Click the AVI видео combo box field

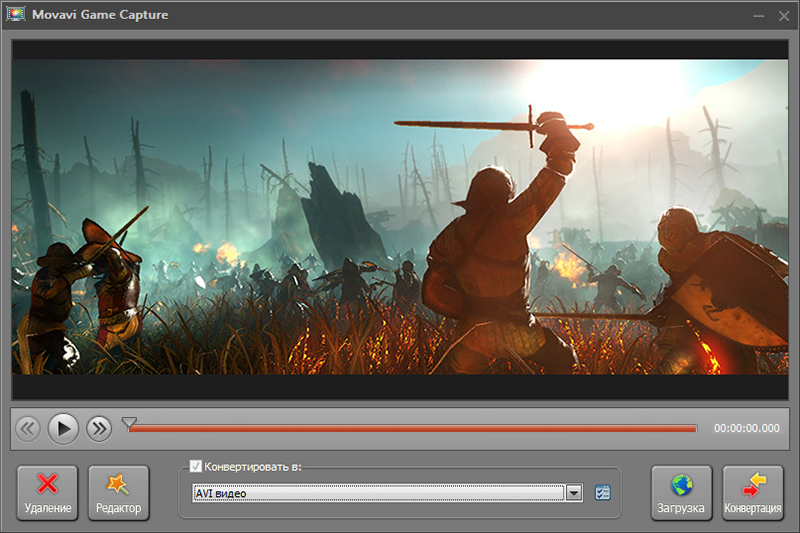[x=378, y=493]
